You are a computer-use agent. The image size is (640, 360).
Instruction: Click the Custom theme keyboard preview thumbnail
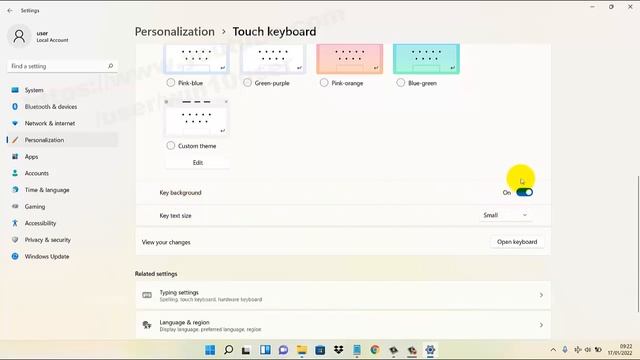click(x=196, y=118)
